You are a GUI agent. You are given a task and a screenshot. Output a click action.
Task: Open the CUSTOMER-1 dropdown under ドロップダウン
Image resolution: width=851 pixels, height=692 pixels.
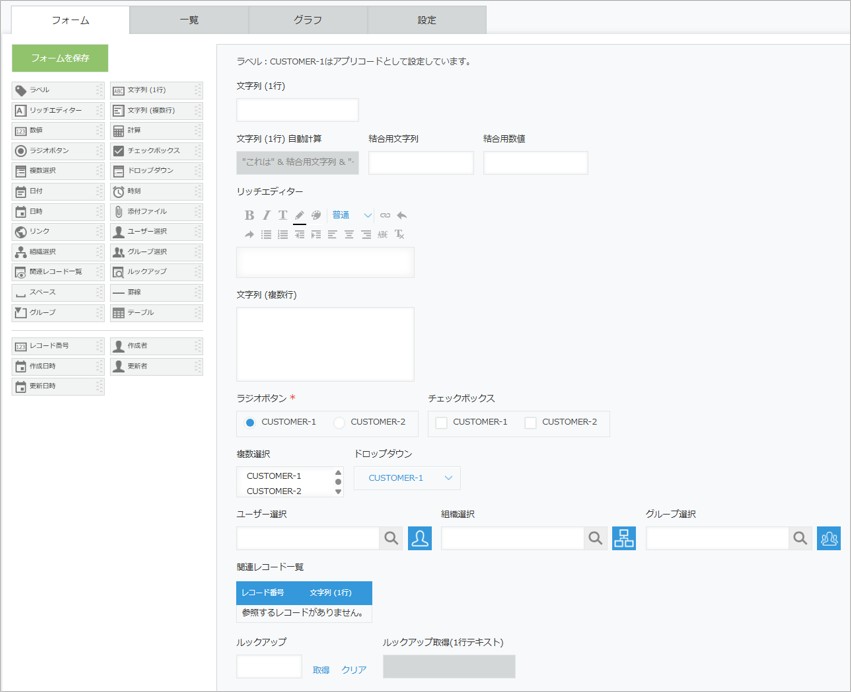point(406,478)
